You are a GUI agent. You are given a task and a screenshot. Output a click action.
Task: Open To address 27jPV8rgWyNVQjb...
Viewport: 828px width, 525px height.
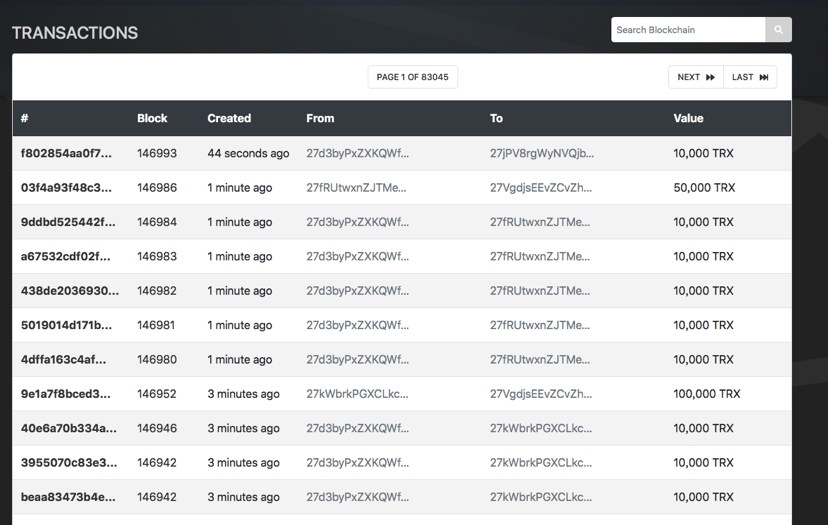pos(542,153)
